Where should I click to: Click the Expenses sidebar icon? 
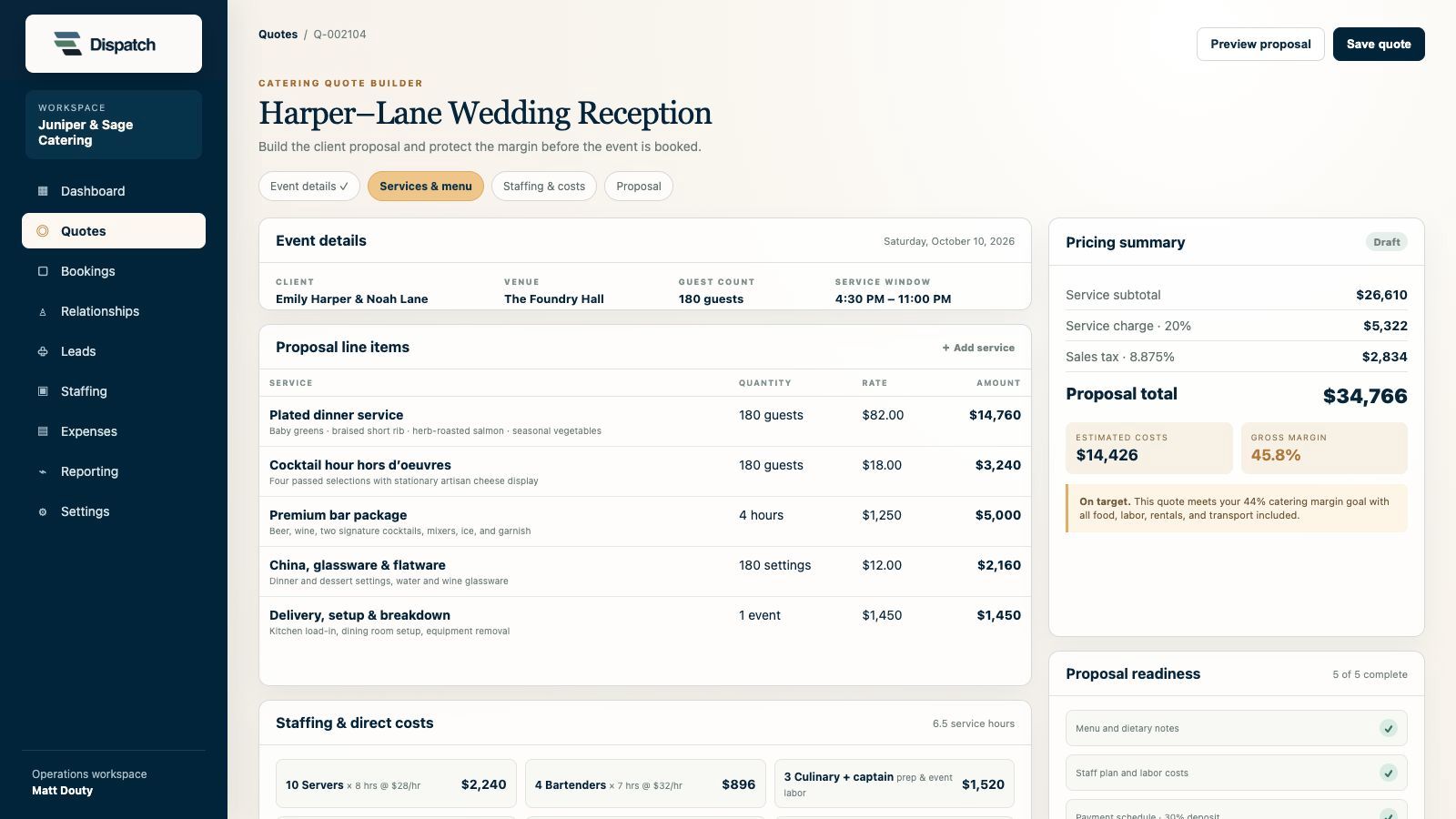pos(43,431)
